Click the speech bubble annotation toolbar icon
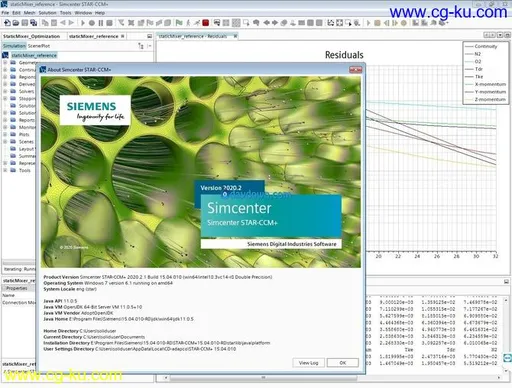The width and height of the screenshot is (512, 388). [x=256, y=23]
